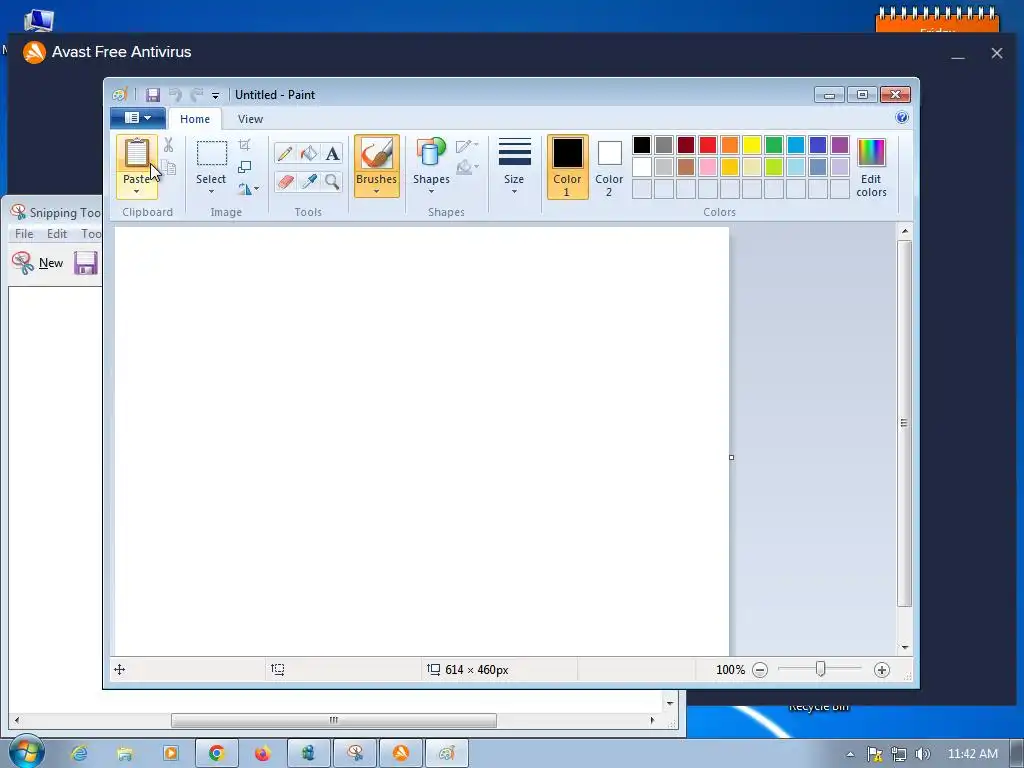Viewport: 1024px width, 768px height.
Task: Expand the Rotate or flip dropdown
Action: click(x=248, y=189)
